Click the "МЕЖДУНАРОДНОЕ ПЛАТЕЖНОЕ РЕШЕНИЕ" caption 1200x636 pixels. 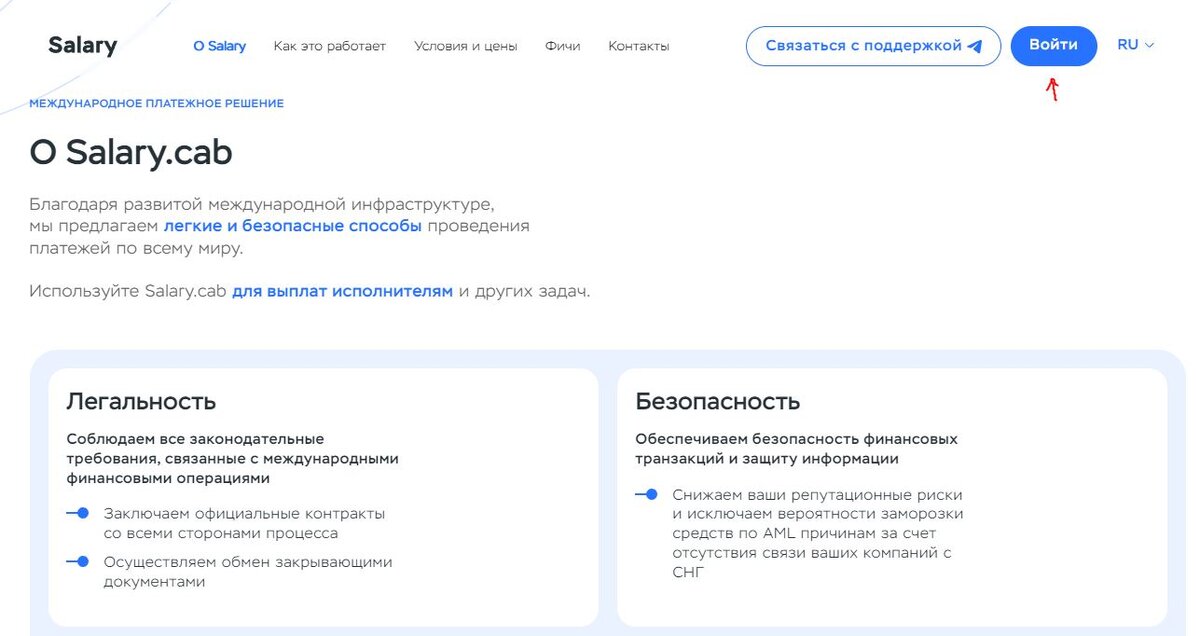tap(156, 103)
